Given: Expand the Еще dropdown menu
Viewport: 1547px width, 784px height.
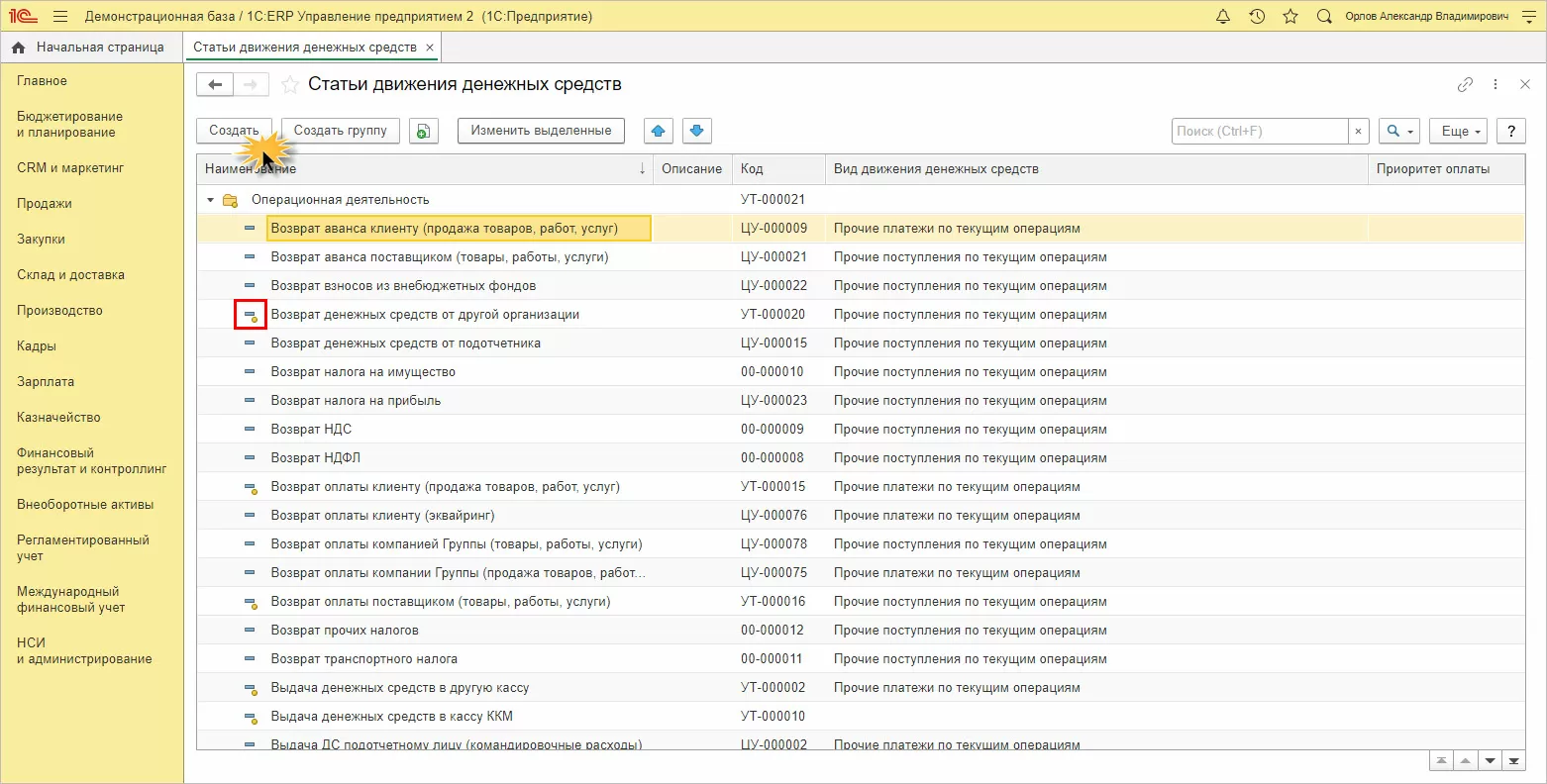Looking at the screenshot, I should 1460,131.
